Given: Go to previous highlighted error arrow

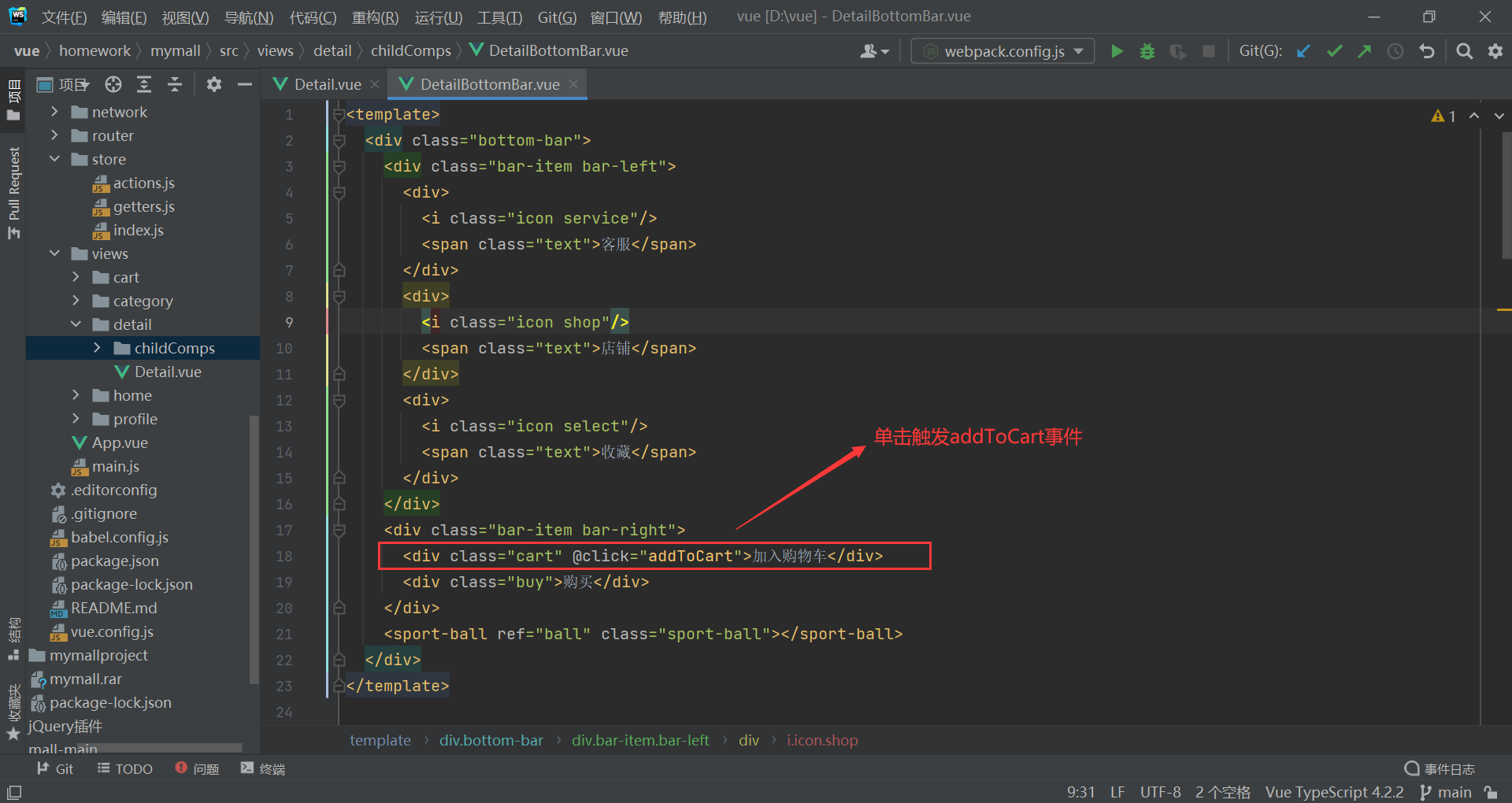Looking at the screenshot, I should tap(1474, 116).
